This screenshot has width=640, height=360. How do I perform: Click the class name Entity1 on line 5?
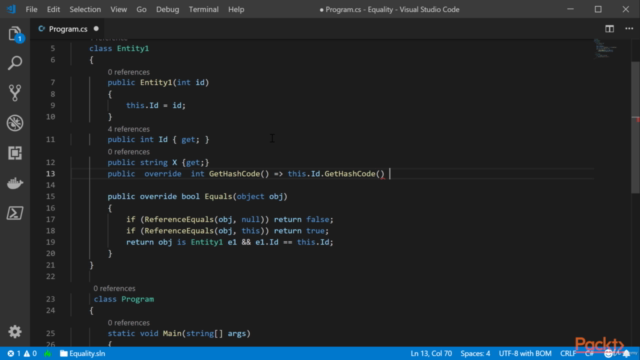pyautogui.click(x=133, y=48)
